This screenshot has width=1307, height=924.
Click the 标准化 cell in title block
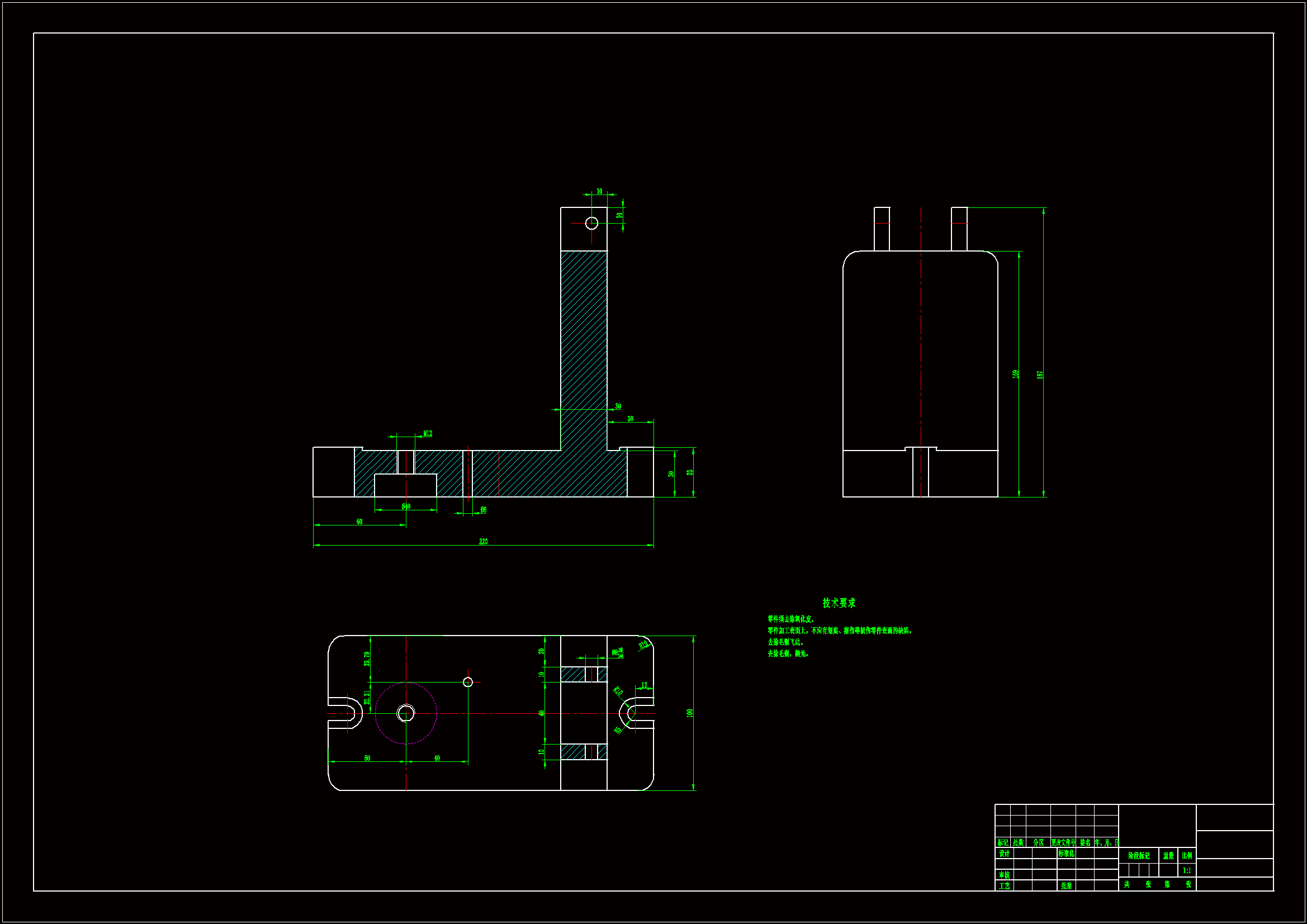click(1066, 854)
